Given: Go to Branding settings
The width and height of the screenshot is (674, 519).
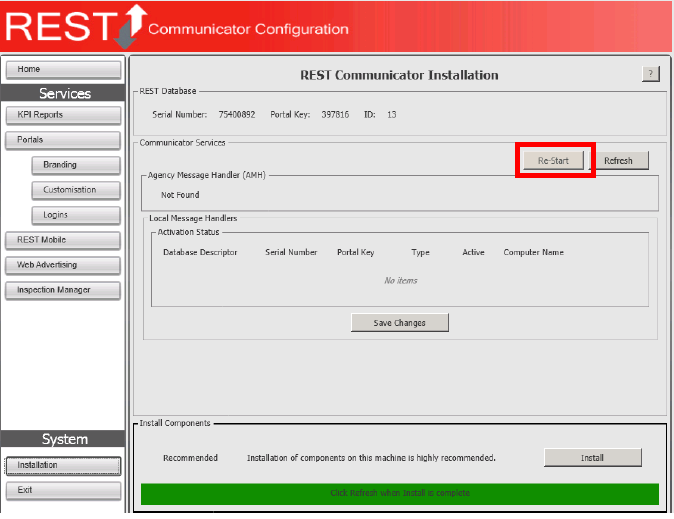Looking at the screenshot, I should [x=76, y=165].
